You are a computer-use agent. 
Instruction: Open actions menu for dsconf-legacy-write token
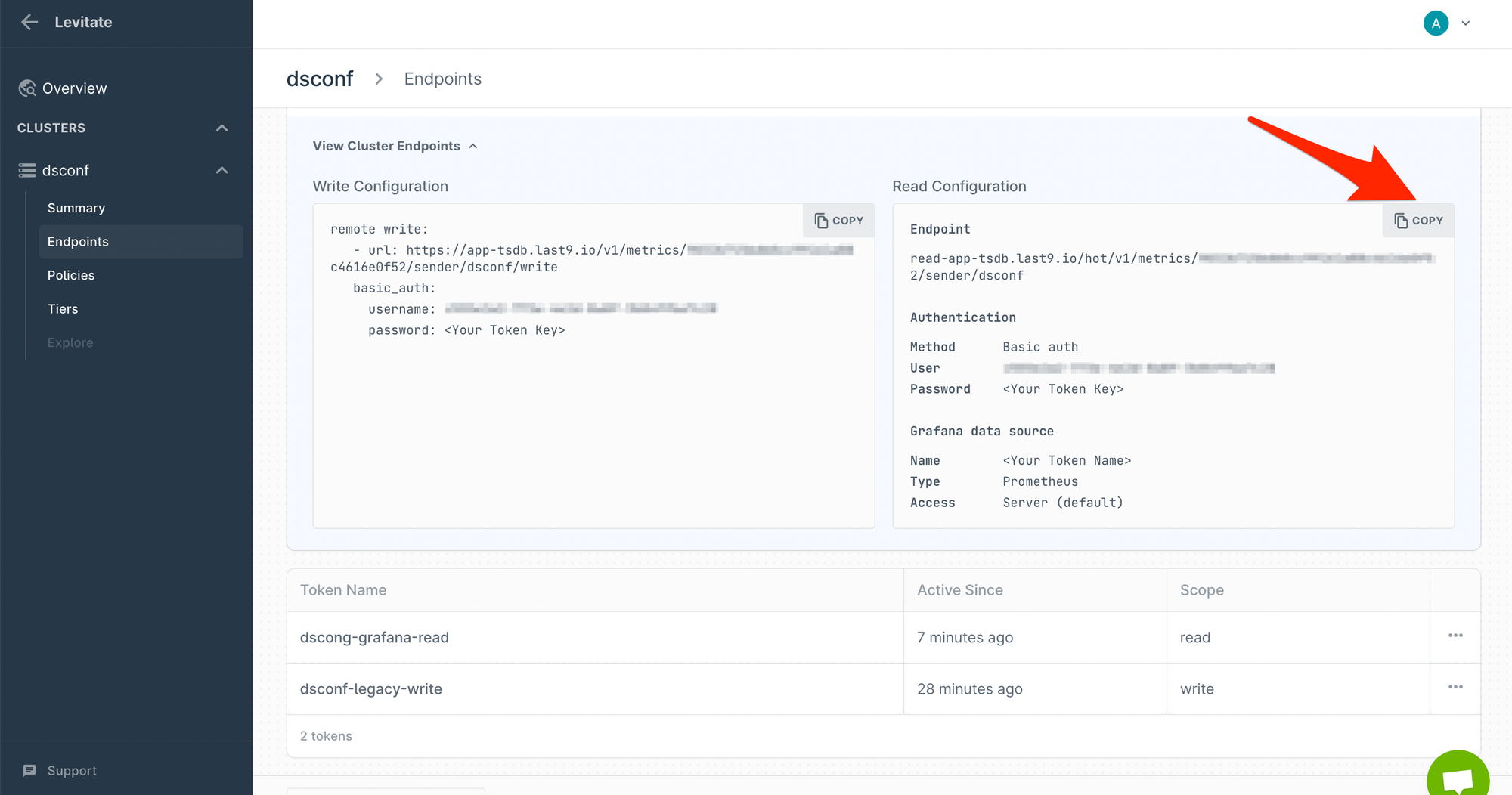click(1455, 687)
